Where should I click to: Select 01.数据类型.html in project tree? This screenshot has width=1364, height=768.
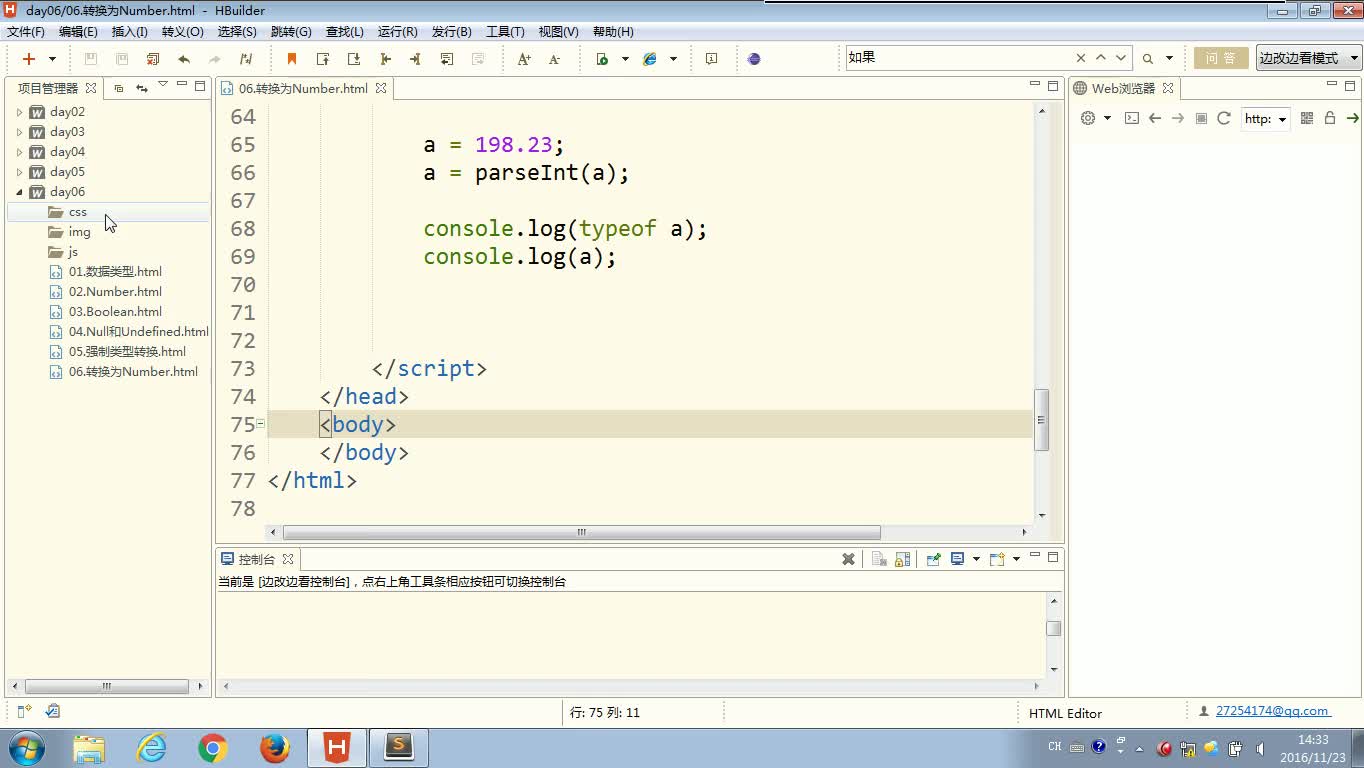(115, 272)
